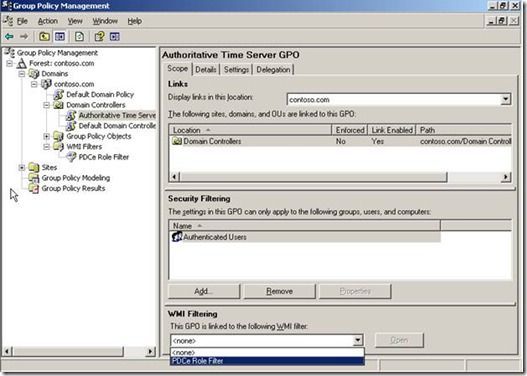Click the Group Policy Results icon

(x=34, y=188)
